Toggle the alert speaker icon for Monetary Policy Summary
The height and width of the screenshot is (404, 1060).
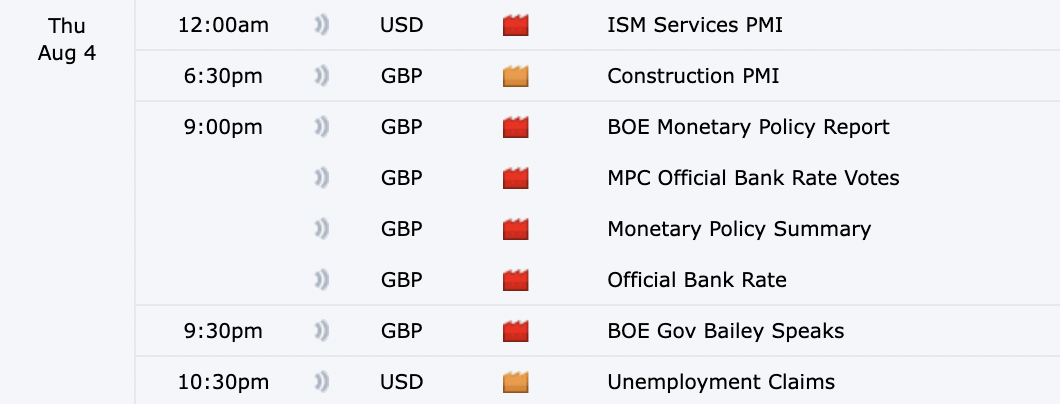tap(321, 229)
